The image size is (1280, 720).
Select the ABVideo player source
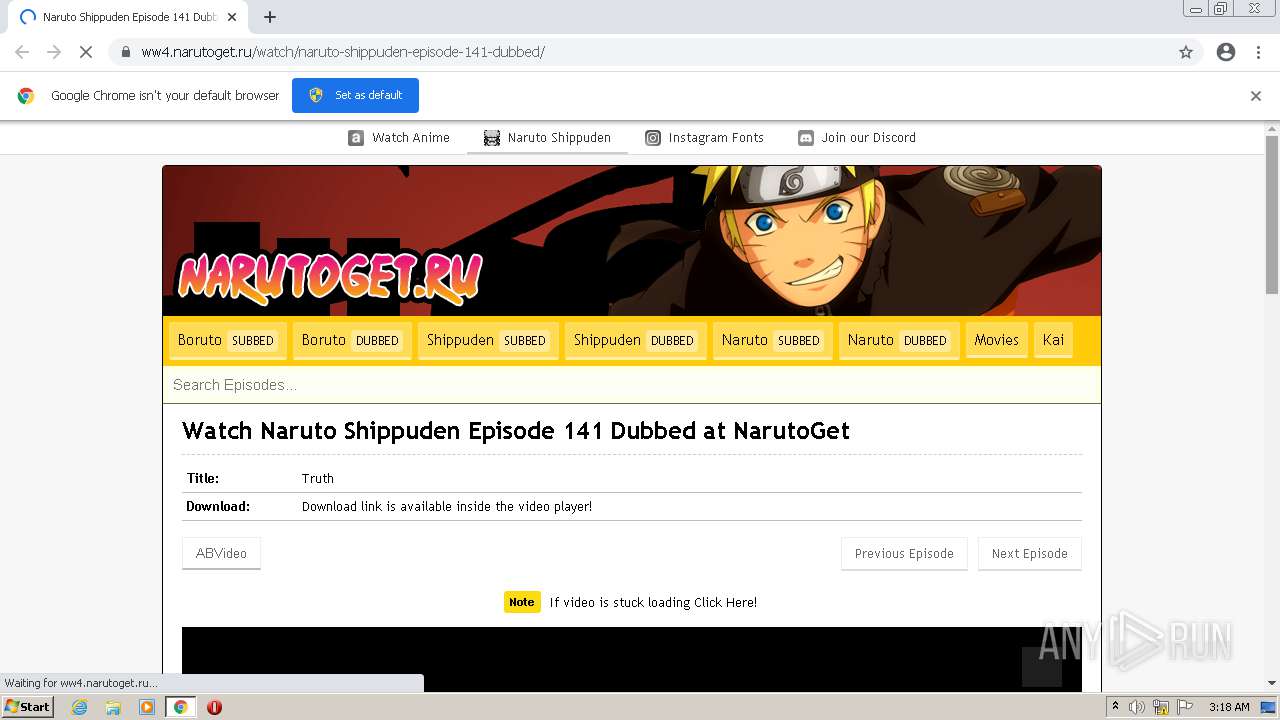tap(221, 553)
